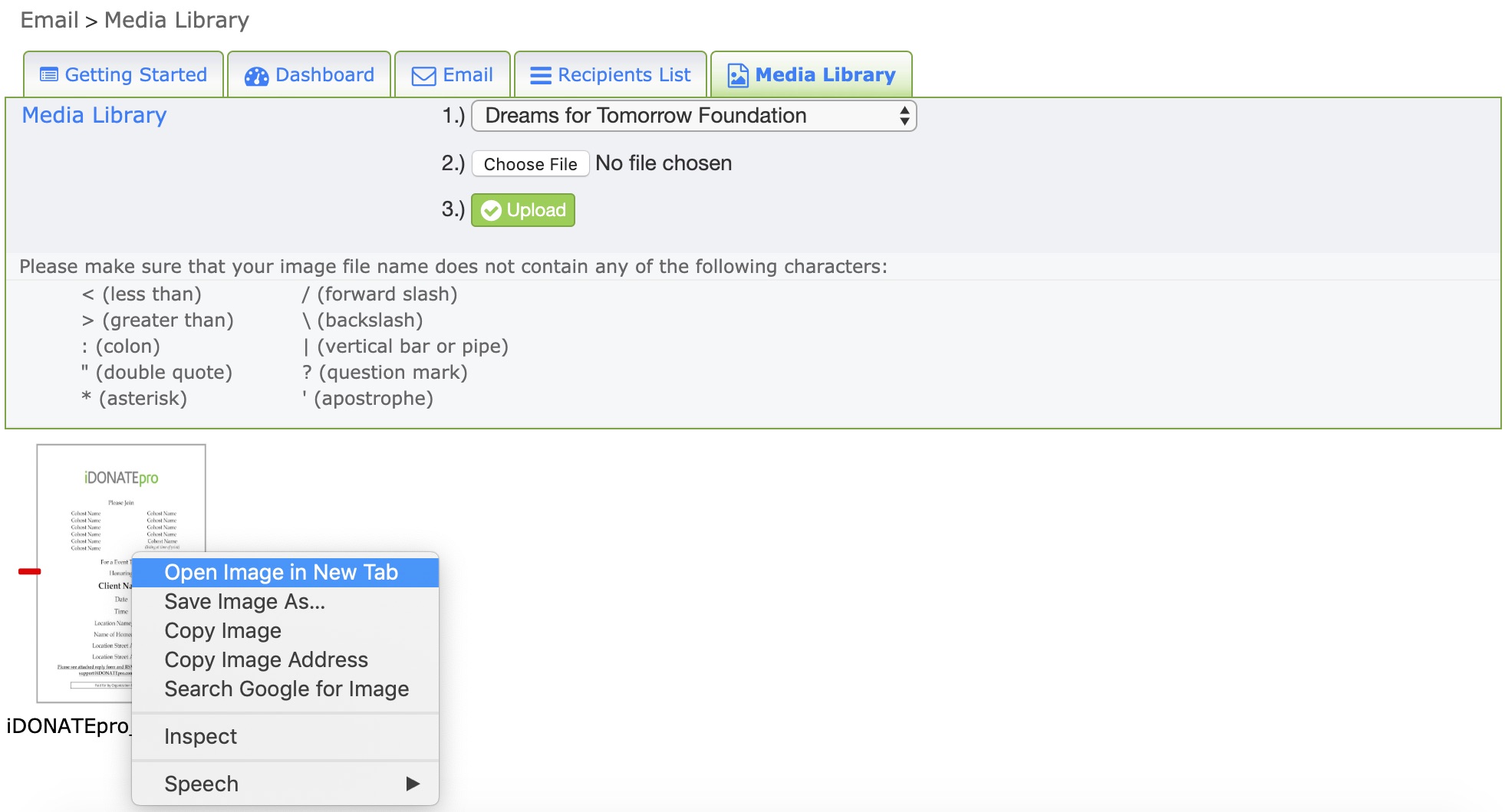
Task: Click the '" (double quote)' text
Action: pyautogui.click(x=156, y=373)
